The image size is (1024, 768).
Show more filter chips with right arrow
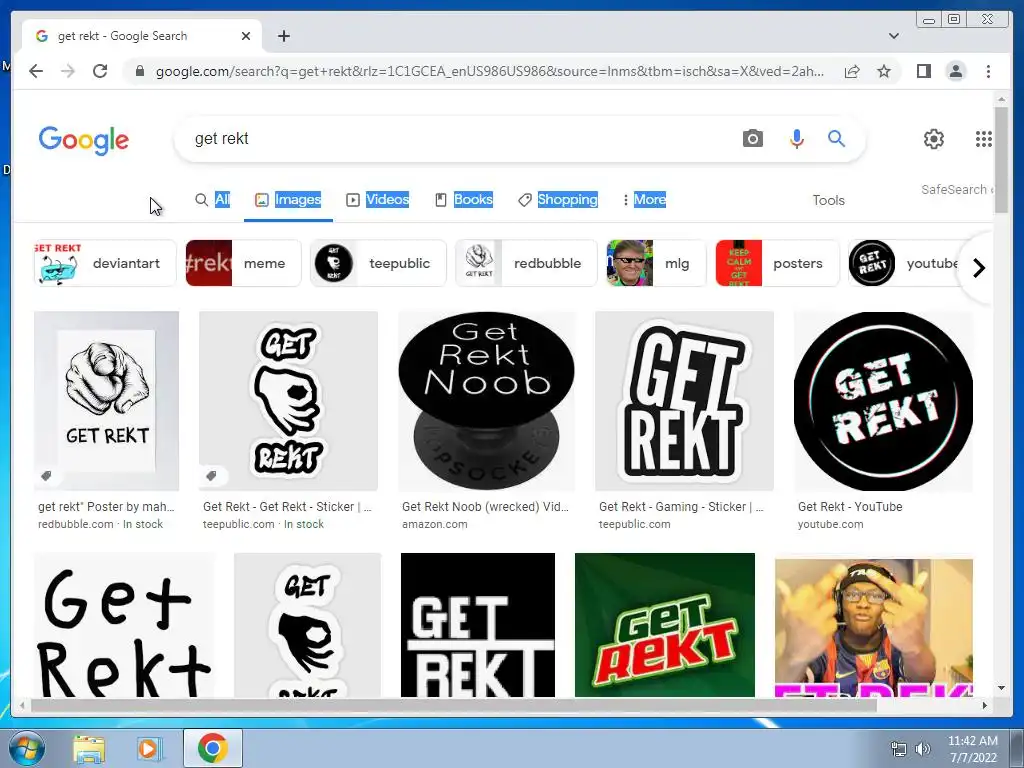978,268
